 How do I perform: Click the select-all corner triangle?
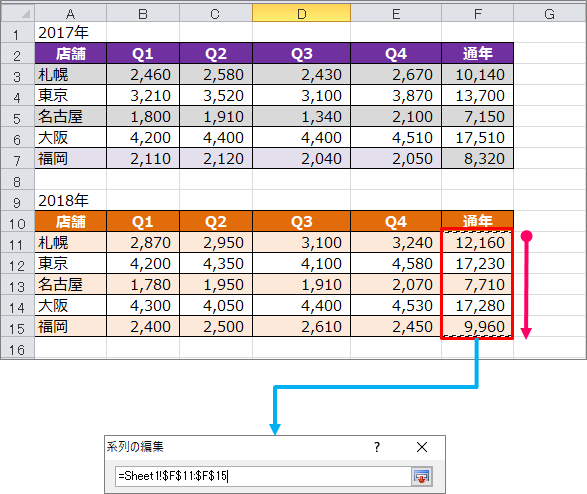click(25, 15)
